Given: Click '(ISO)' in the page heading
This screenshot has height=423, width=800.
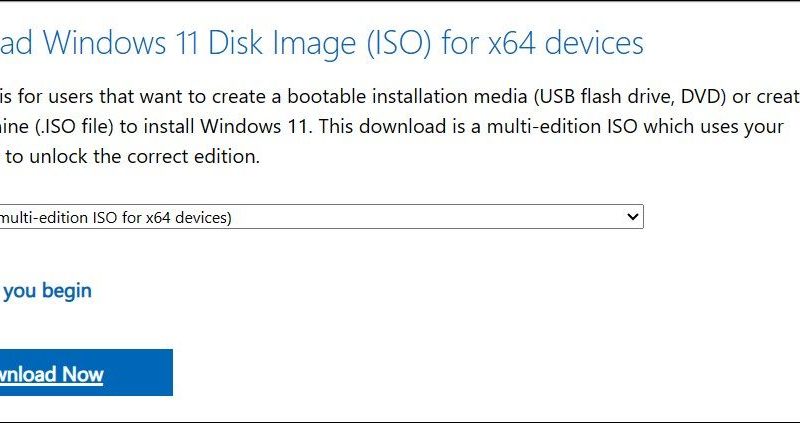Looking at the screenshot, I should tap(395, 44).
